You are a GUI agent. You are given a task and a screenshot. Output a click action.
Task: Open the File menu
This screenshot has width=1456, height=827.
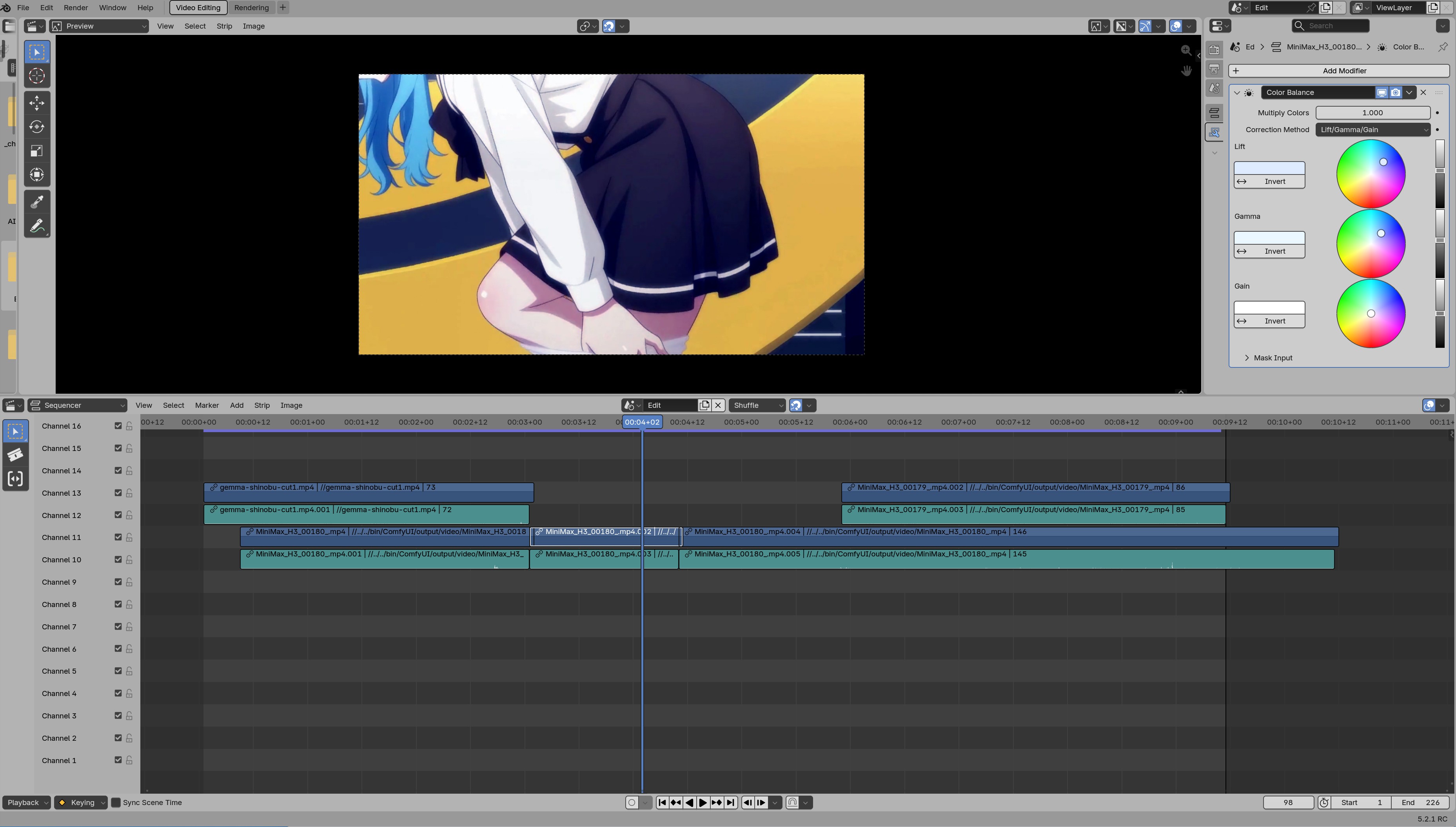coord(23,7)
